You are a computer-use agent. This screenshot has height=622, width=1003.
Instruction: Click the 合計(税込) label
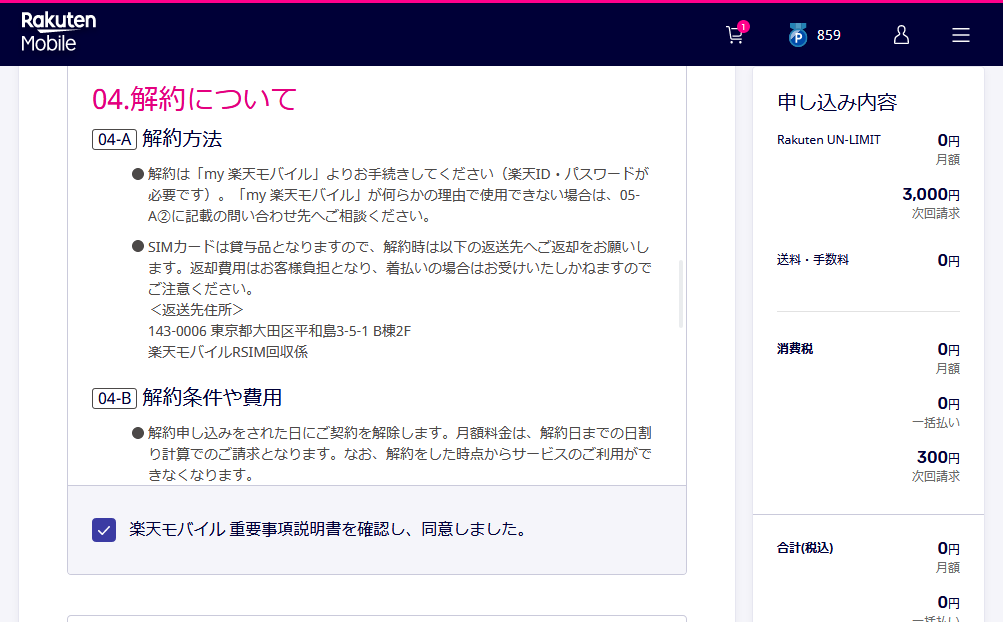tap(805, 548)
